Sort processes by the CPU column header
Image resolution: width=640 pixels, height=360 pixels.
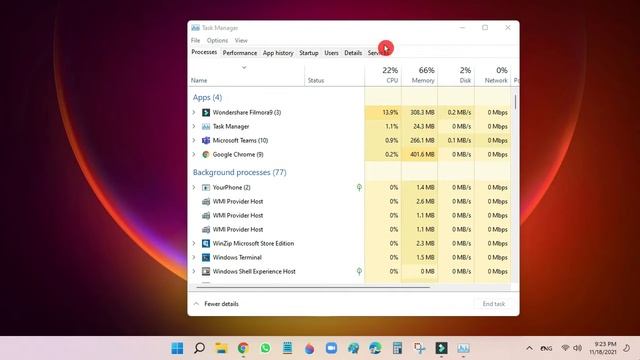pos(383,75)
